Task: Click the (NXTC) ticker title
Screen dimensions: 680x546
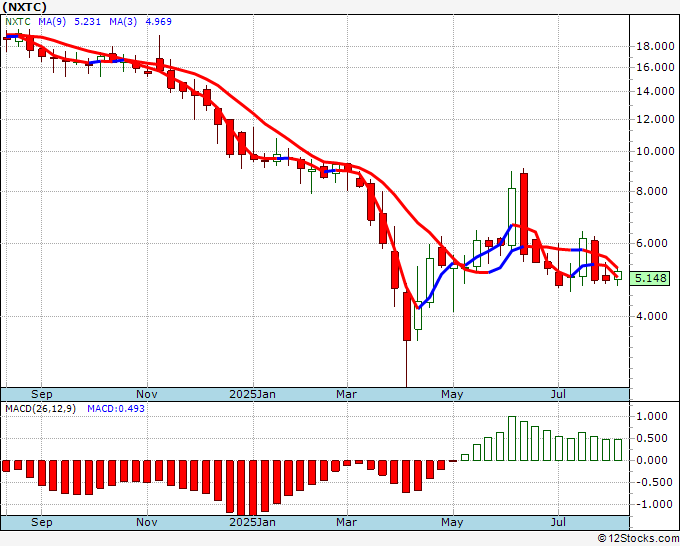Action: (x=24, y=7)
